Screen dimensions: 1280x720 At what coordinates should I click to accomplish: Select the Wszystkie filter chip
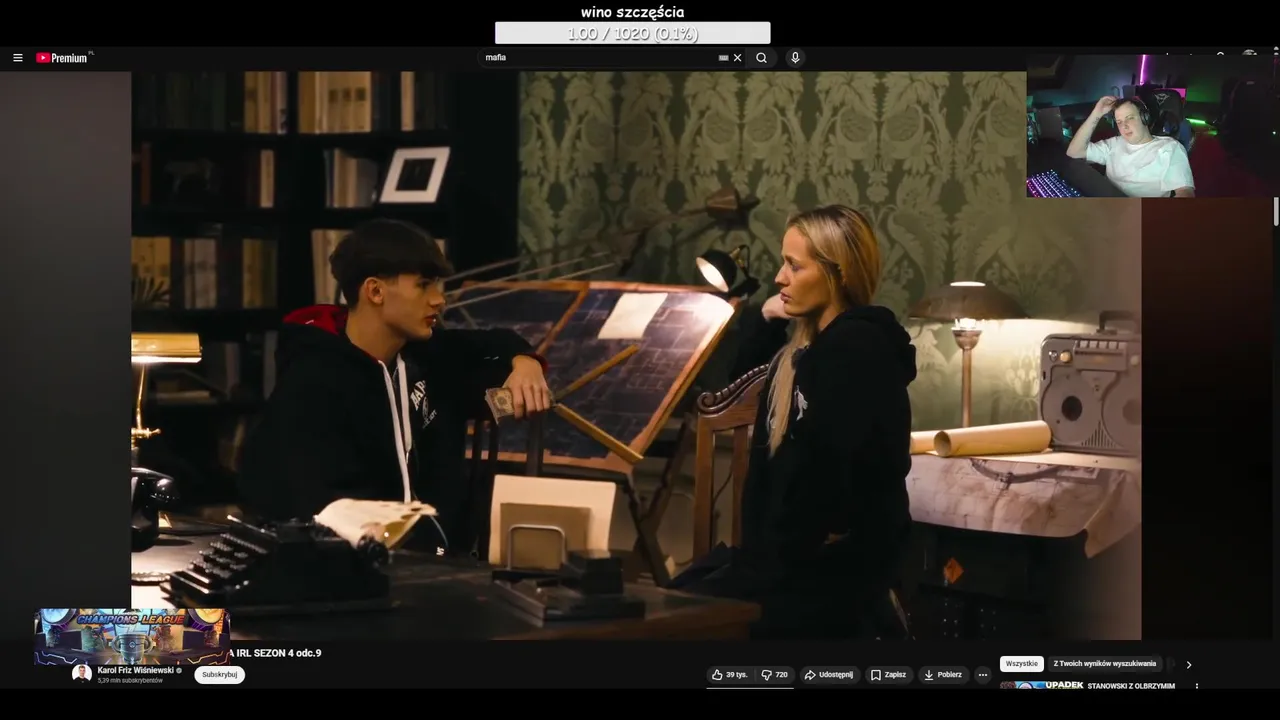(1022, 664)
